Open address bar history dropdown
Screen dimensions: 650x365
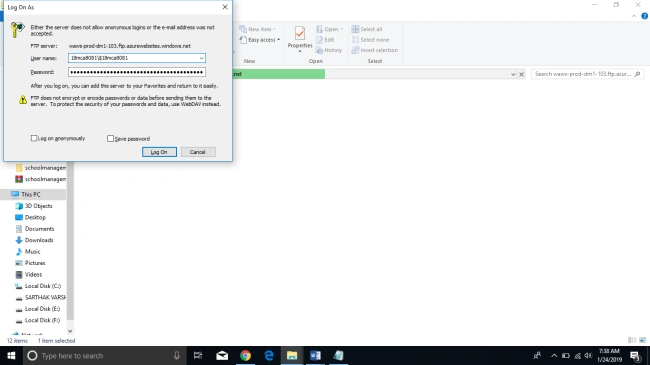(x=513, y=74)
